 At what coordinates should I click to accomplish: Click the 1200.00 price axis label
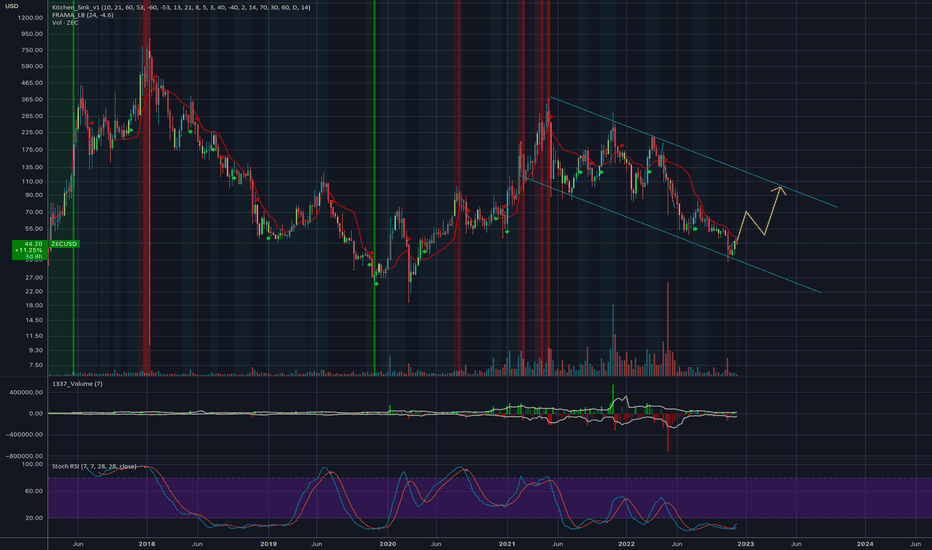click(30, 18)
